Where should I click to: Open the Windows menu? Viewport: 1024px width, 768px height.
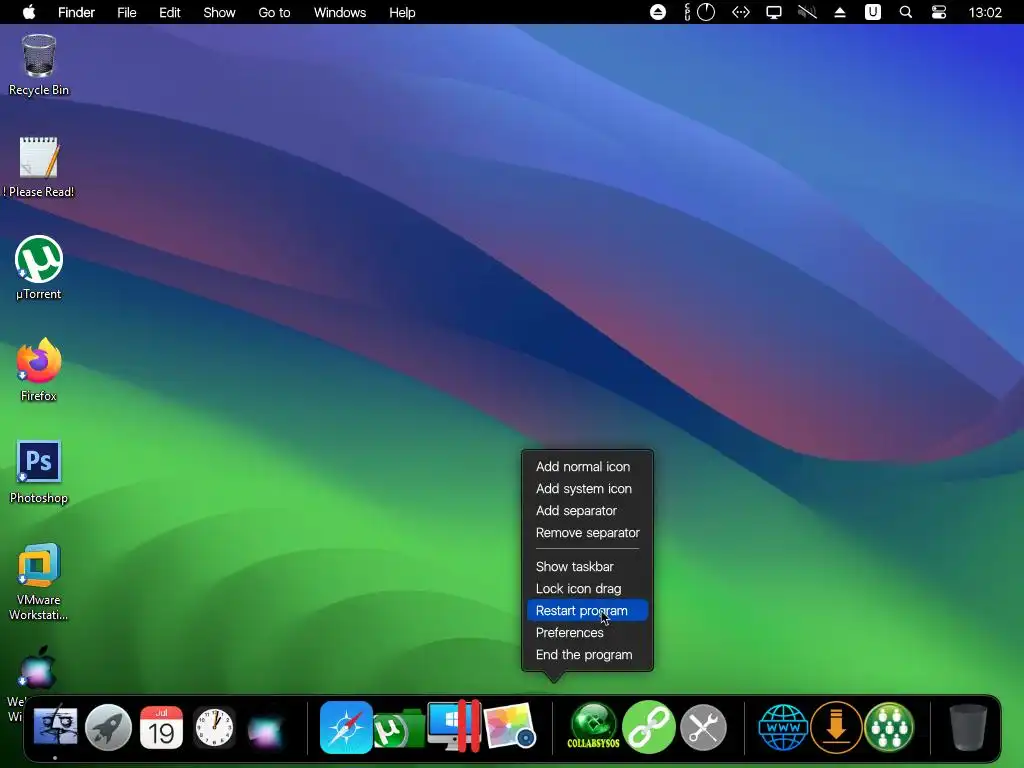(340, 12)
